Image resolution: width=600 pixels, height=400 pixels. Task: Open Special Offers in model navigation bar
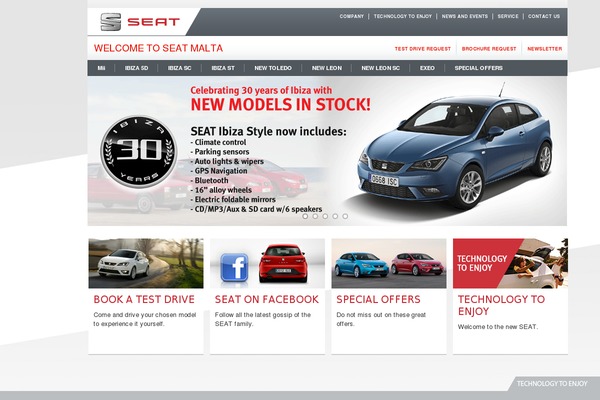pyautogui.click(x=478, y=68)
